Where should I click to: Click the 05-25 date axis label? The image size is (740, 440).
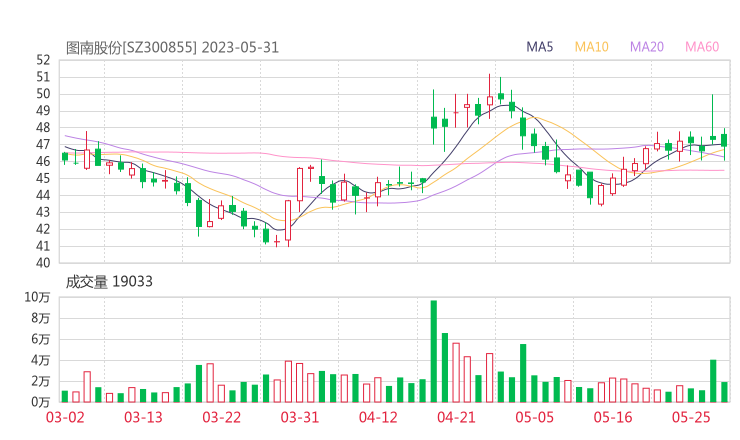pyautogui.click(x=691, y=417)
